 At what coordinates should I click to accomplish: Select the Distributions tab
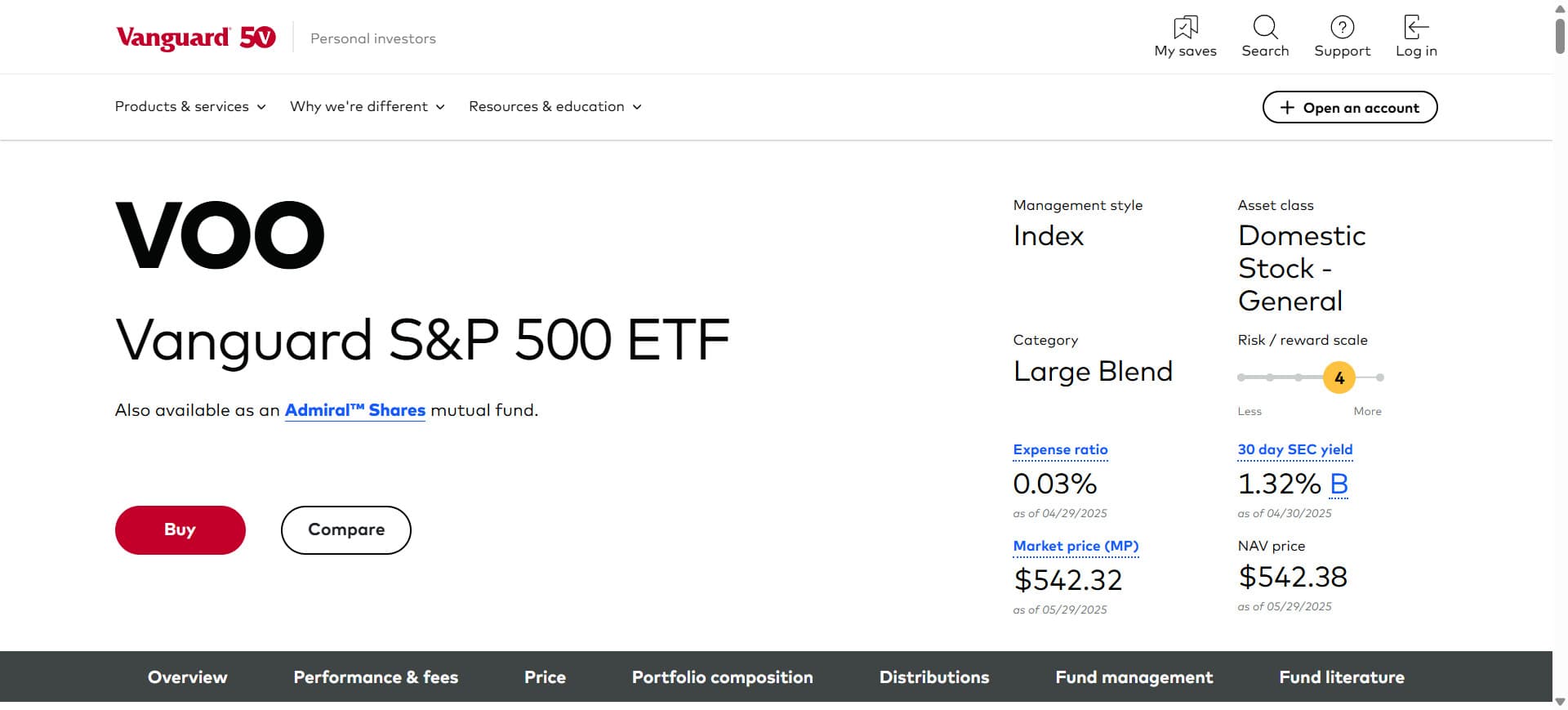coord(934,677)
